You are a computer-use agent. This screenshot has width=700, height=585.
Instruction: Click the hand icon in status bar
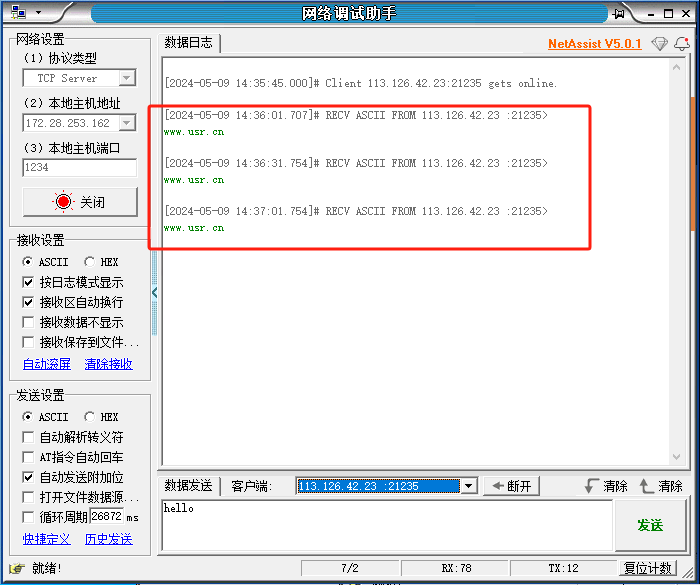17,568
